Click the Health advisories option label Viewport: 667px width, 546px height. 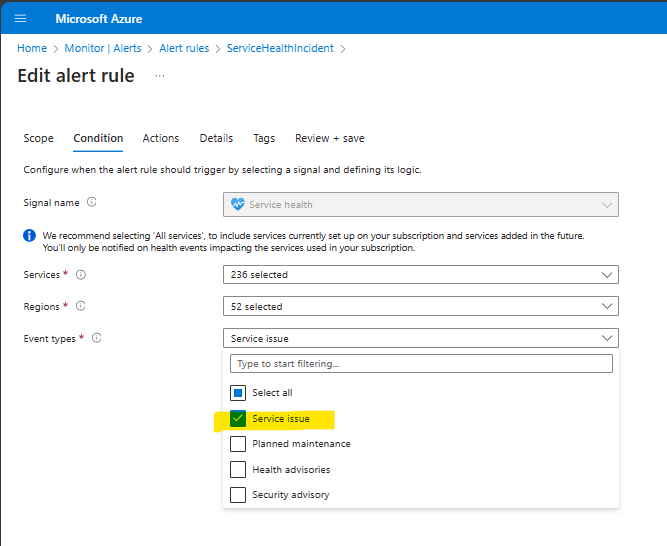291,469
